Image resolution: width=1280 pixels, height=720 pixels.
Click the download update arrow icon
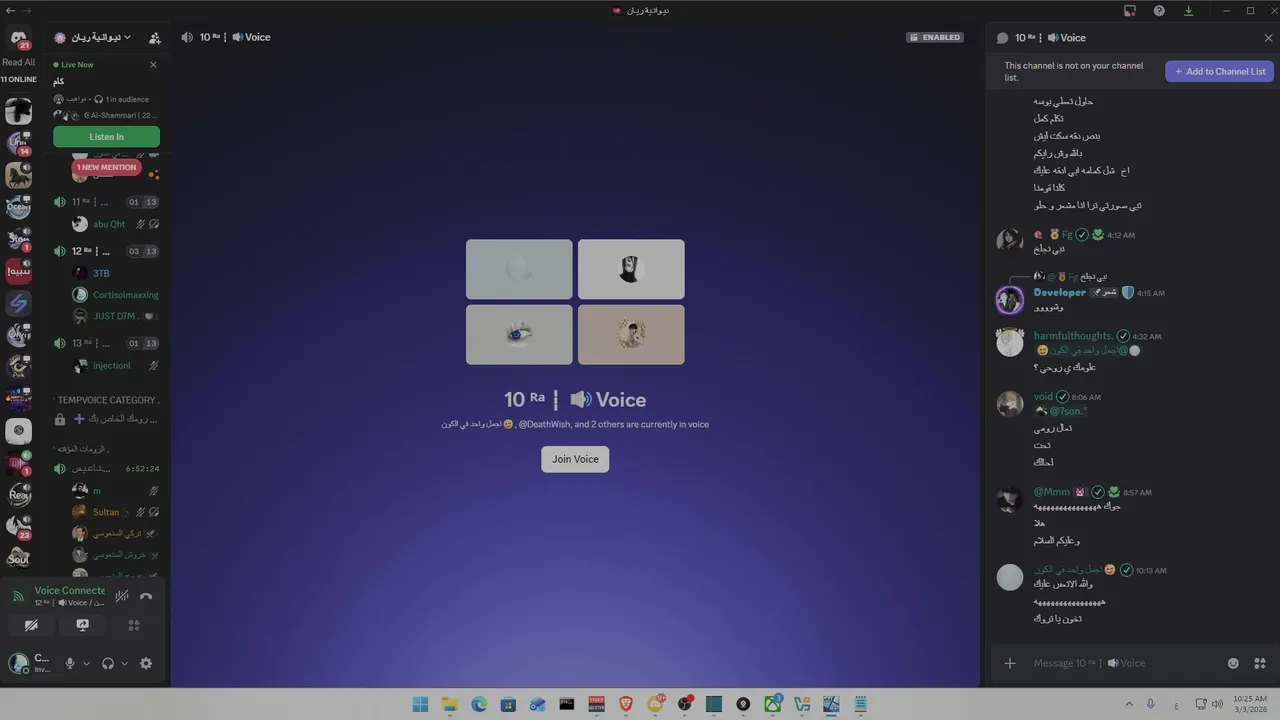click(1188, 11)
